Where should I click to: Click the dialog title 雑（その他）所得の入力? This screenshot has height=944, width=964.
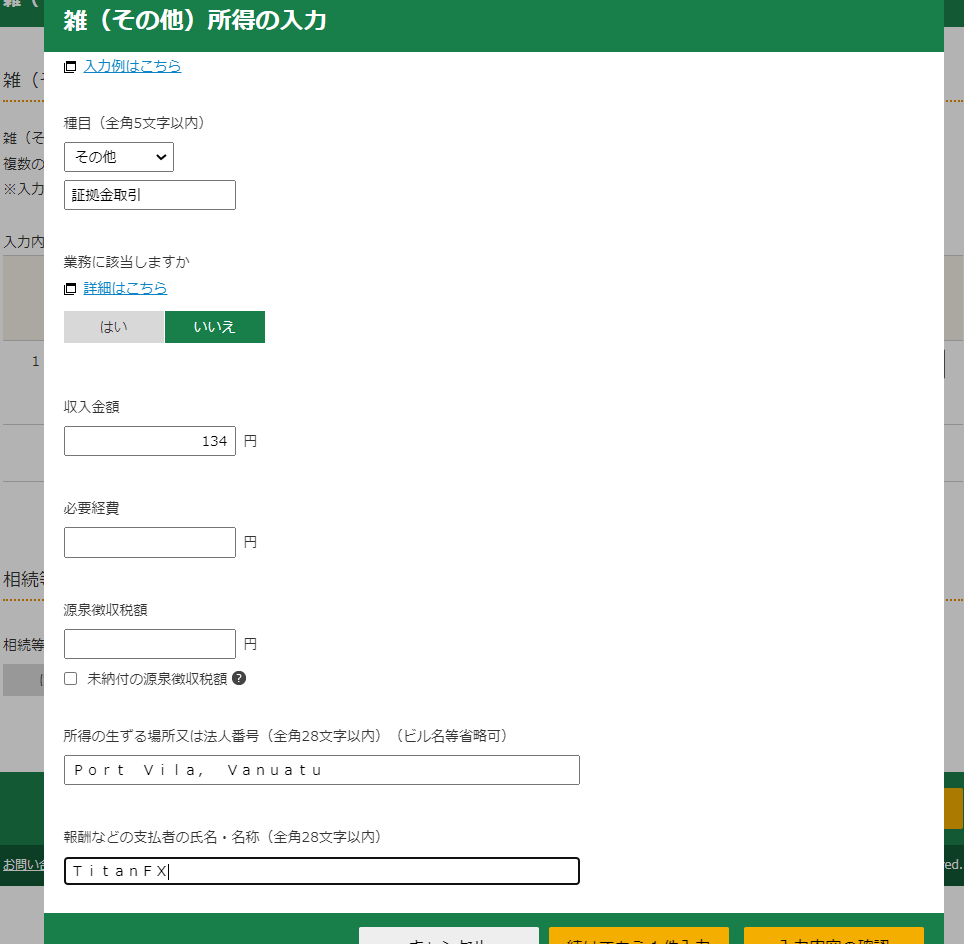pos(195,20)
